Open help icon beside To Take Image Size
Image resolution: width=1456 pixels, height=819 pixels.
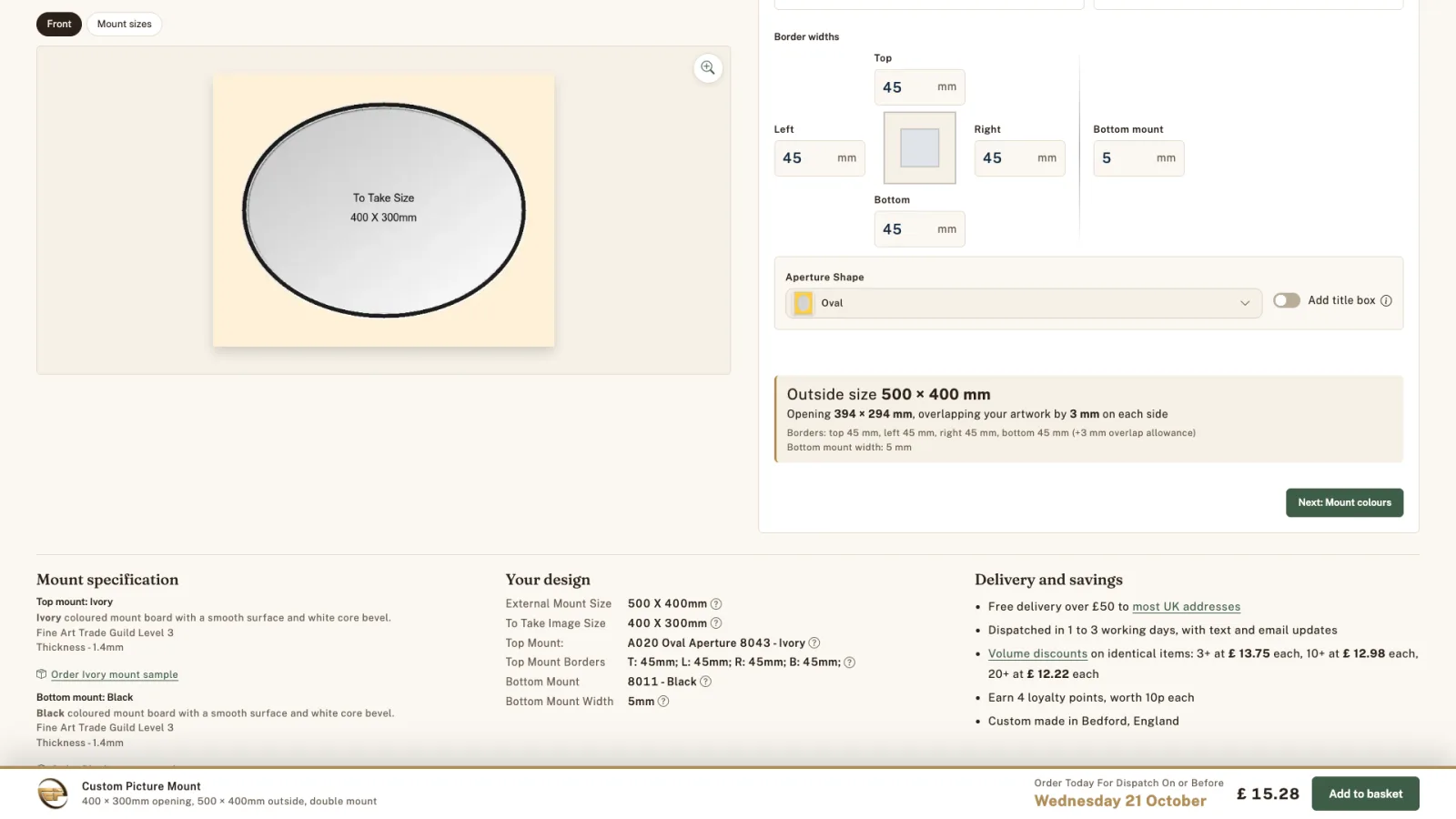click(x=716, y=623)
